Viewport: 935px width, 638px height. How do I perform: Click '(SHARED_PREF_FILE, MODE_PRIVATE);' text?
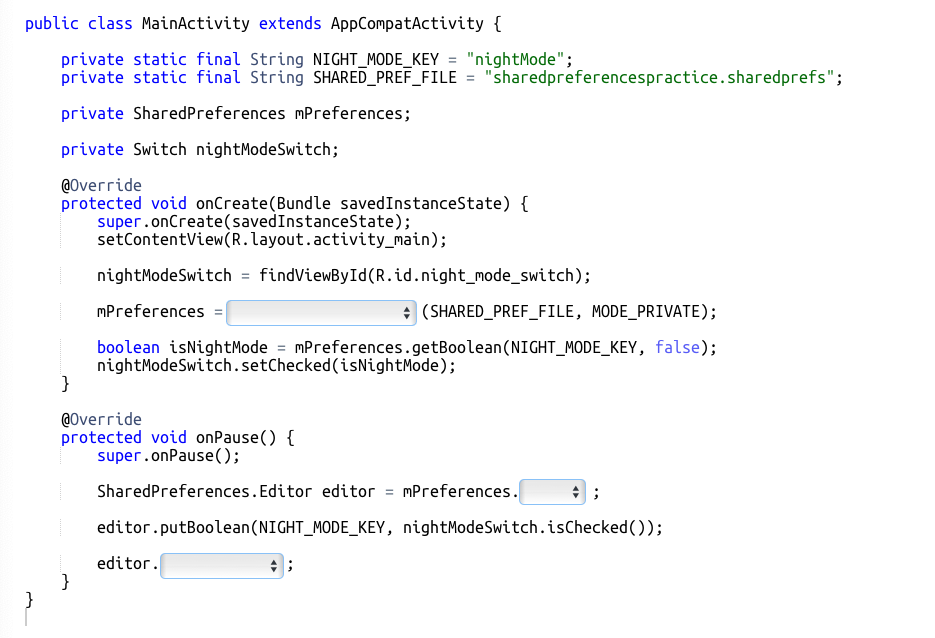coord(569,312)
